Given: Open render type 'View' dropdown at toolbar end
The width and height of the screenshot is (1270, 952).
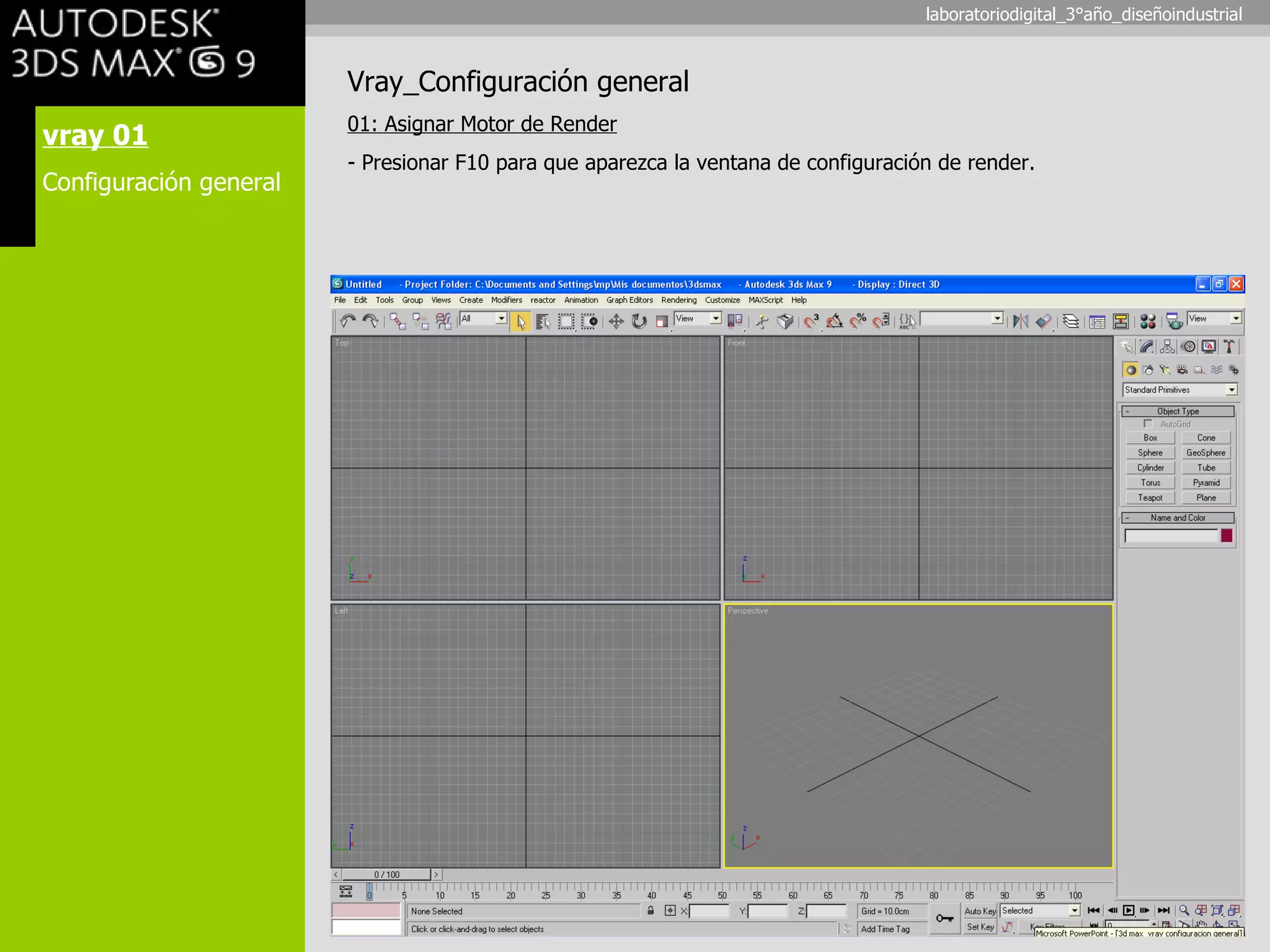Looking at the screenshot, I should point(1214,319).
